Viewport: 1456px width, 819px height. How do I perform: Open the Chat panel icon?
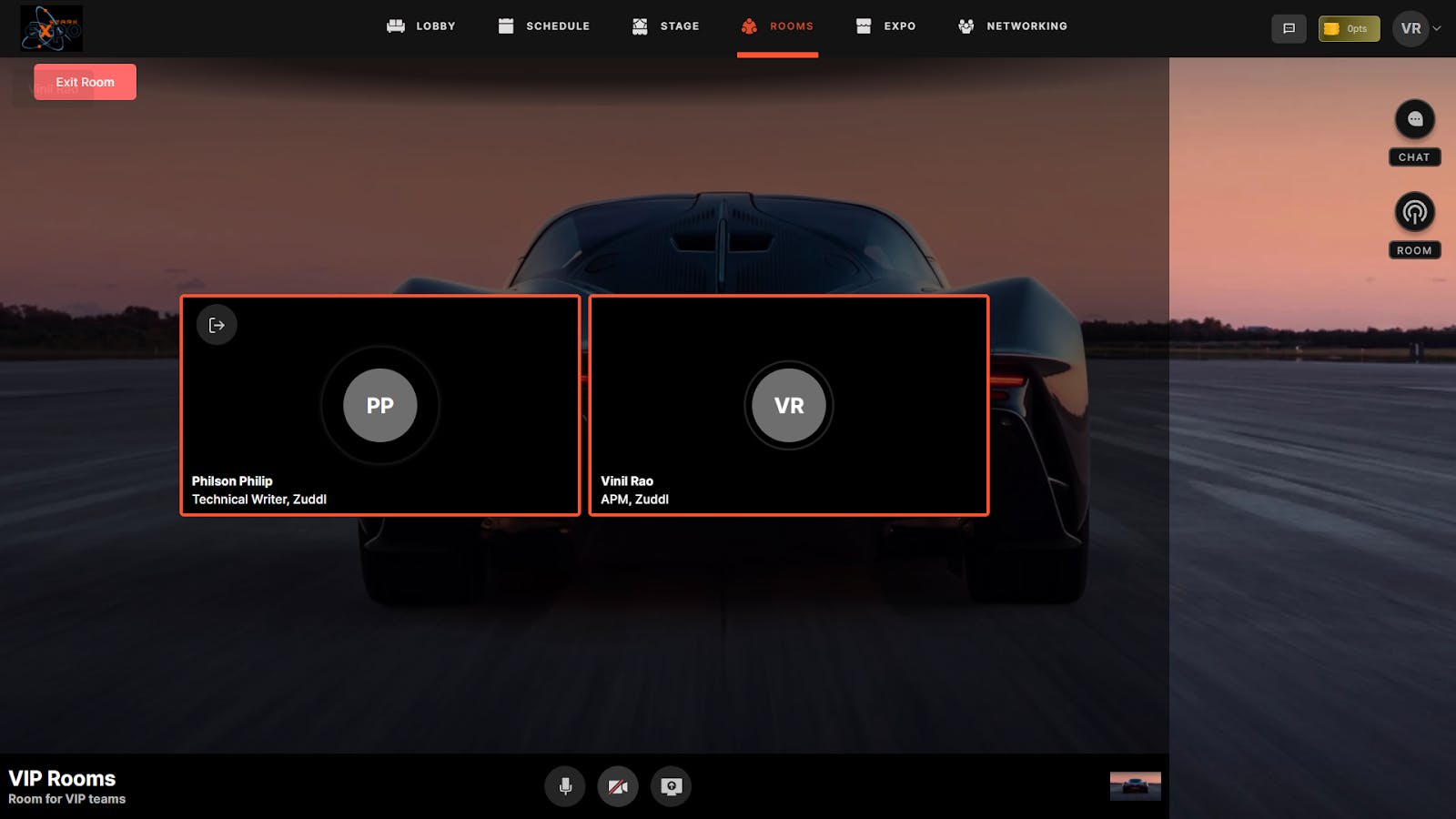1414,119
